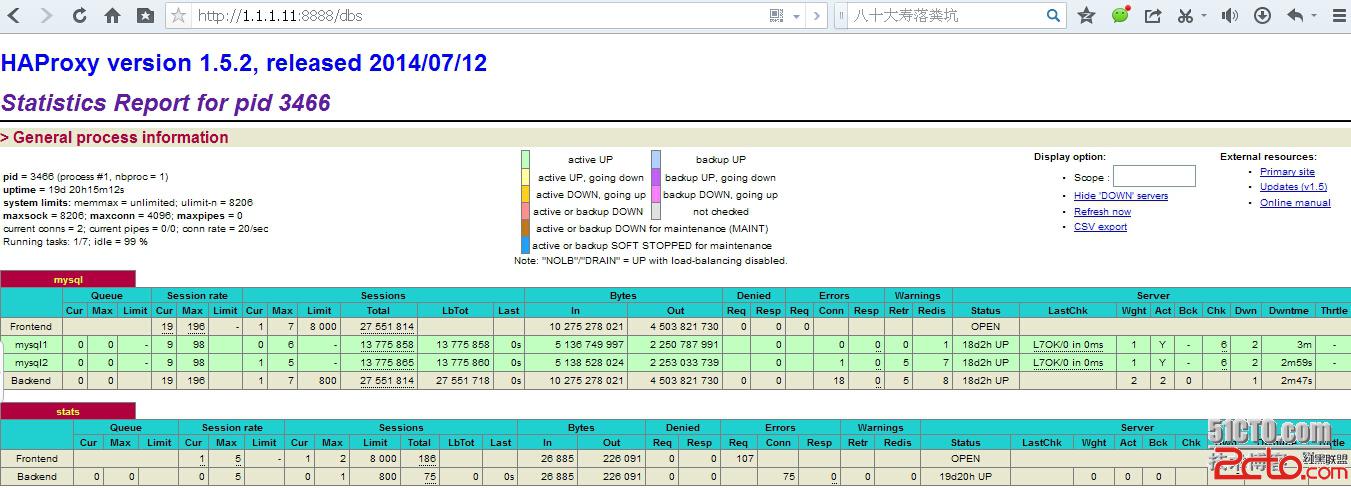Open the Online manual link

coord(1295,203)
